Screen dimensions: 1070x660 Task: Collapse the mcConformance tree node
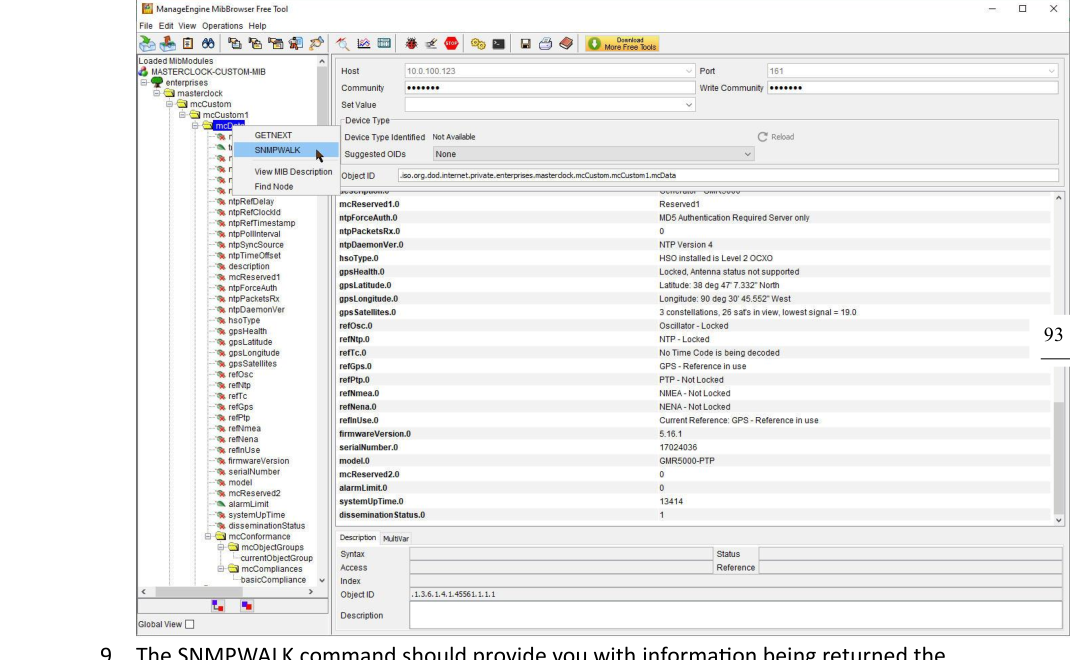(208, 536)
